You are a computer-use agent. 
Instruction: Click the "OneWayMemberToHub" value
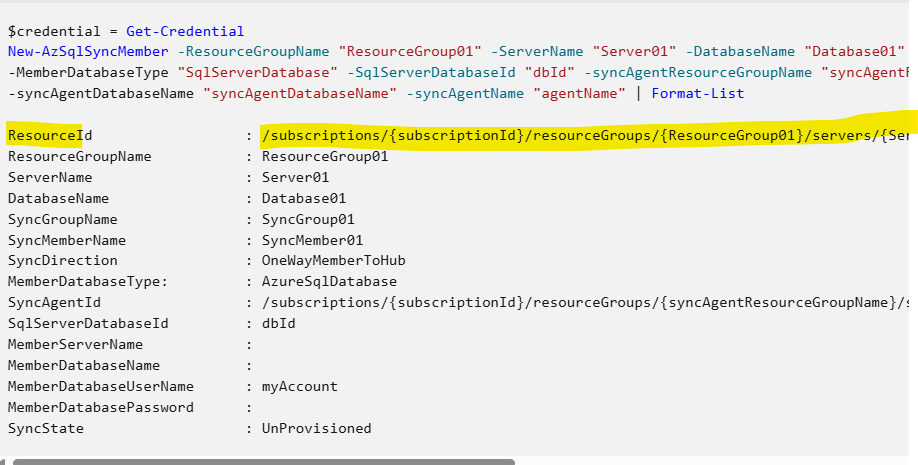tap(334, 261)
